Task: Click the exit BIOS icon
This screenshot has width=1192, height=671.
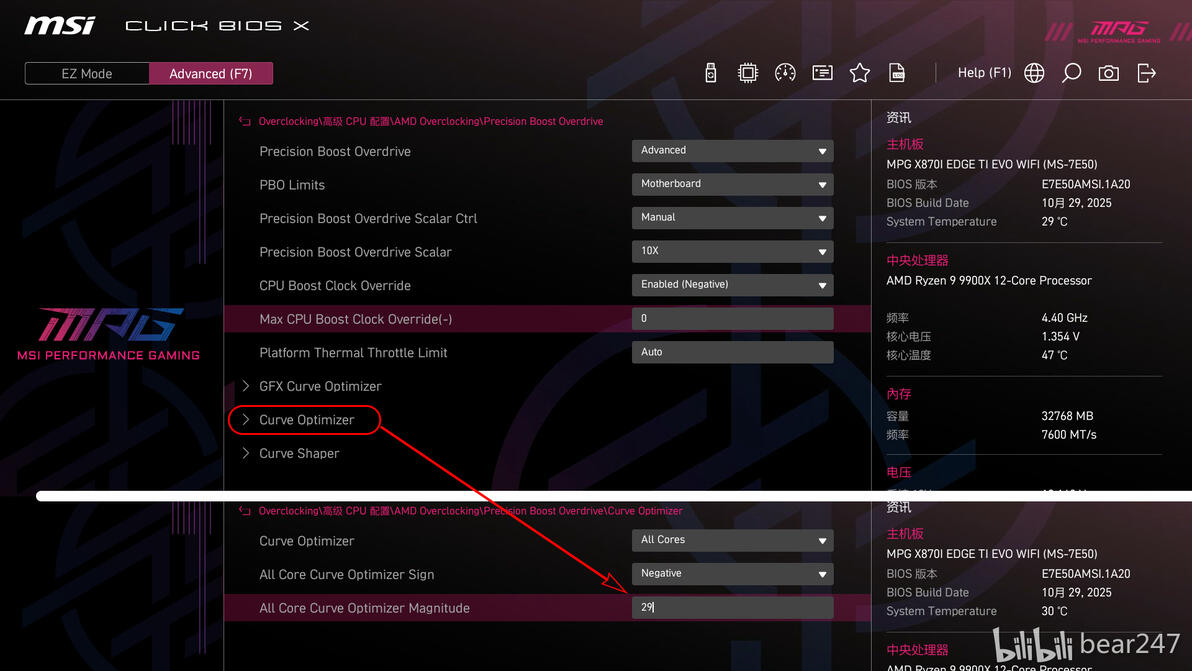Action: [x=1146, y=73]
